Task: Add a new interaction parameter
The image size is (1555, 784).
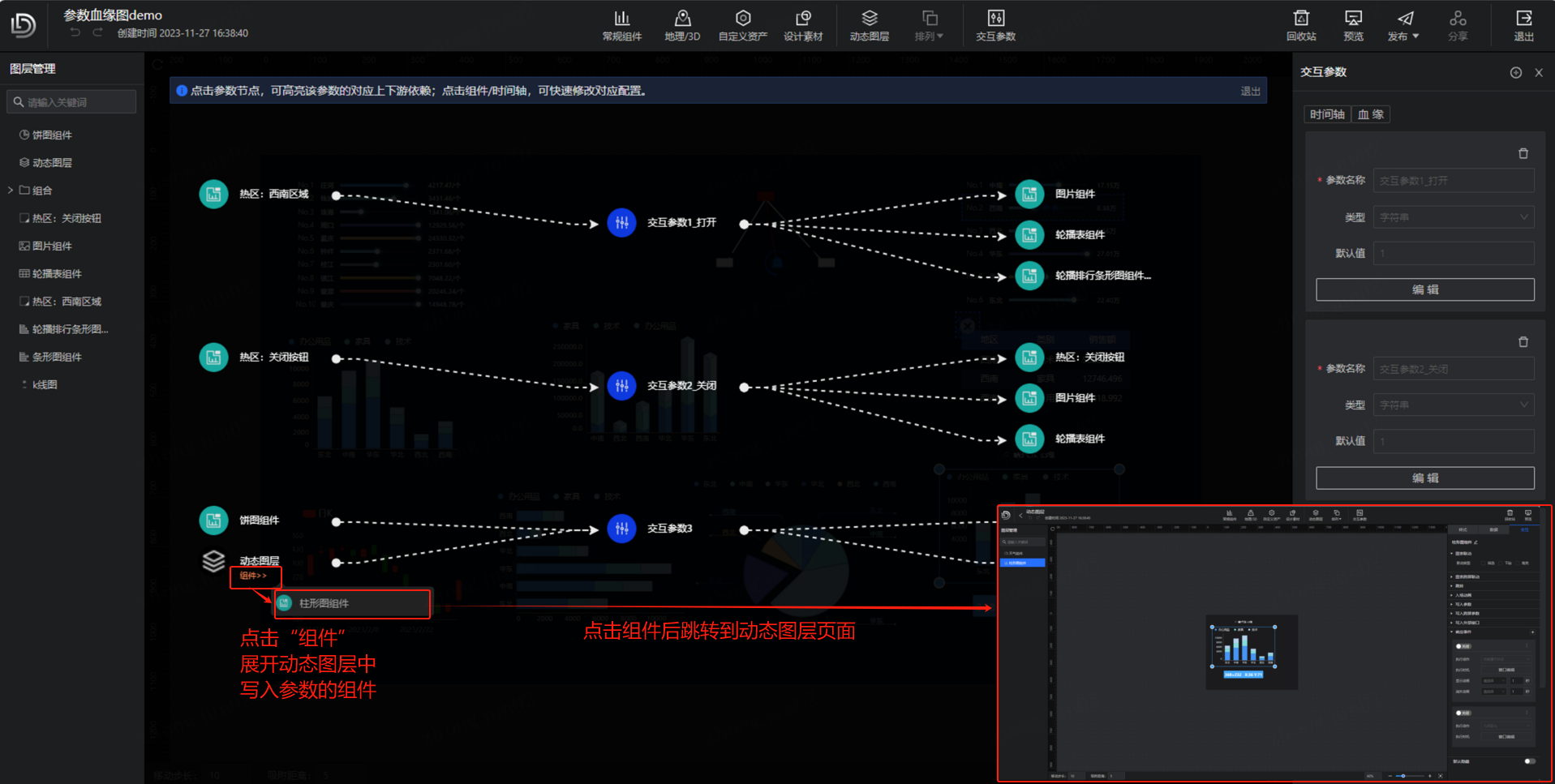Action: (1515, 72)
